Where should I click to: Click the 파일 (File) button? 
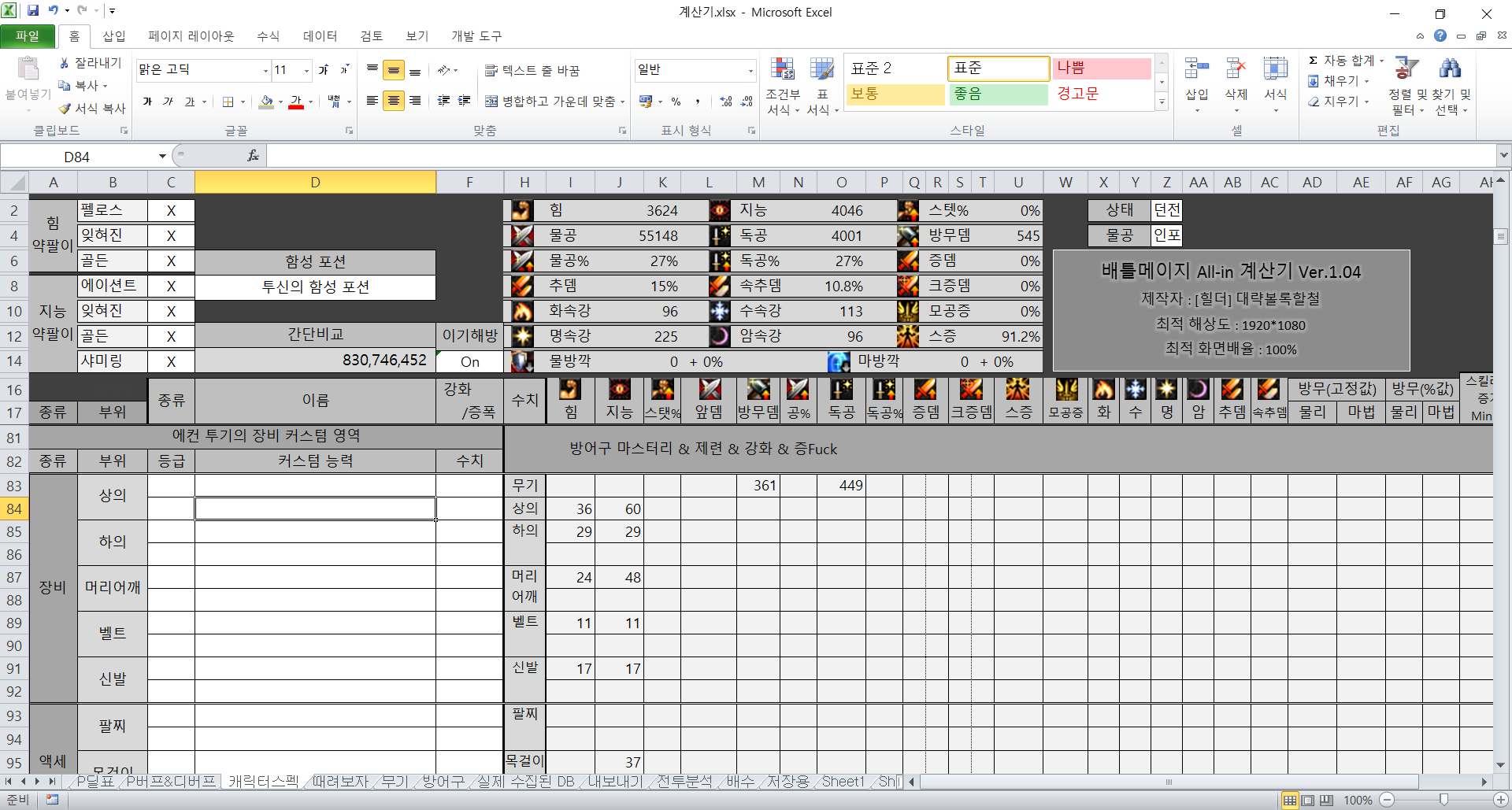tap(28, 36)
